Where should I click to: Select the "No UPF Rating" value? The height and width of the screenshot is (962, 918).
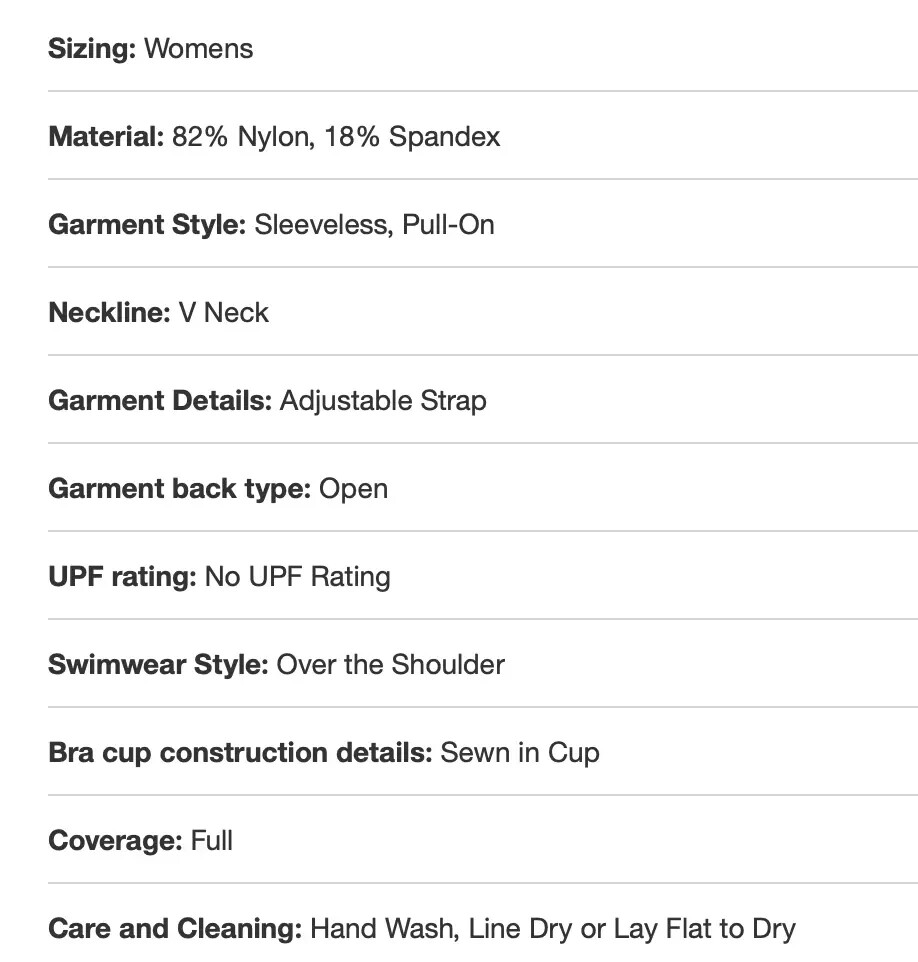(297, 577)
